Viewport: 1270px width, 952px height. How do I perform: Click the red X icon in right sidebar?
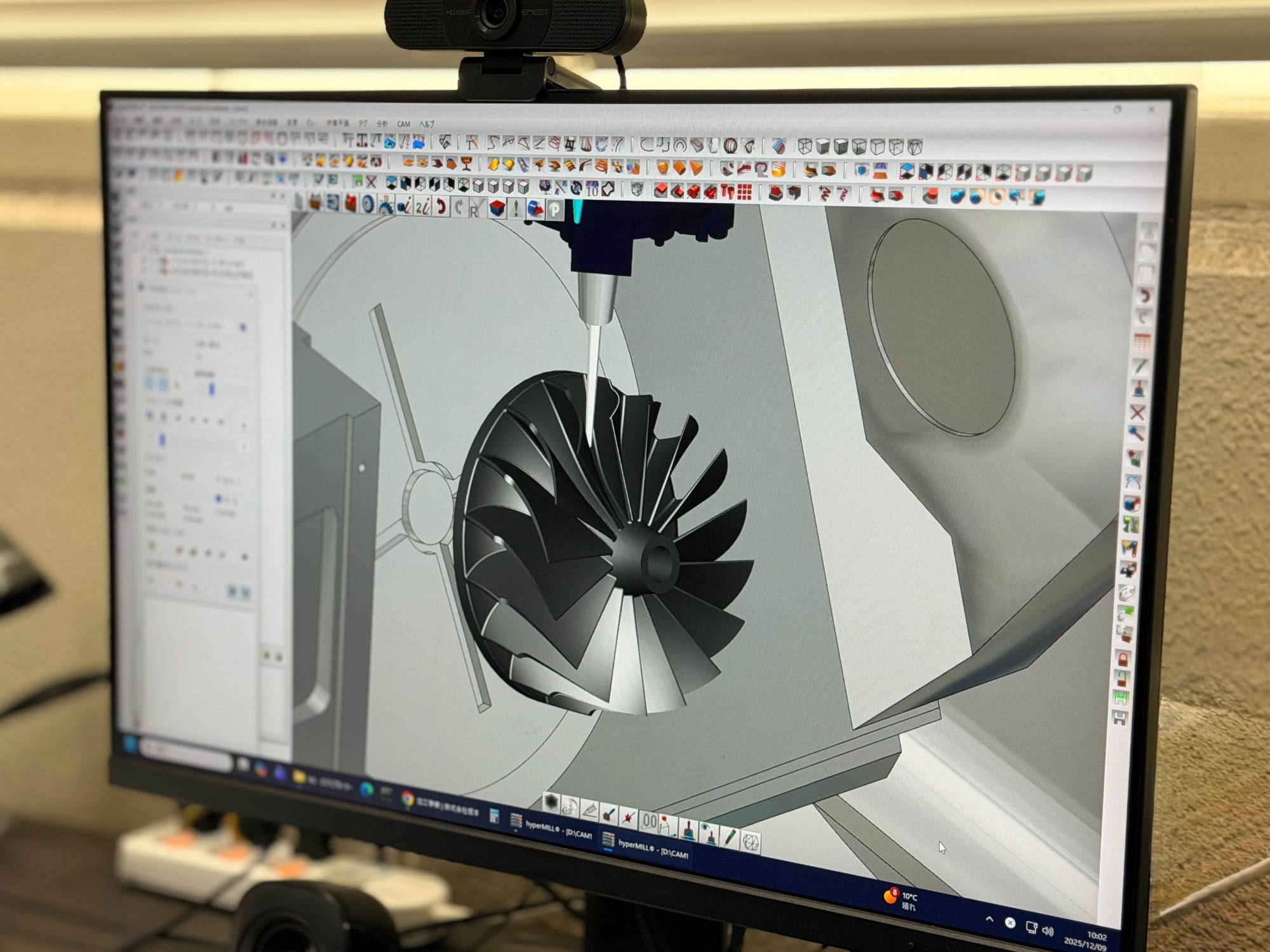[x=1137, y=413]
